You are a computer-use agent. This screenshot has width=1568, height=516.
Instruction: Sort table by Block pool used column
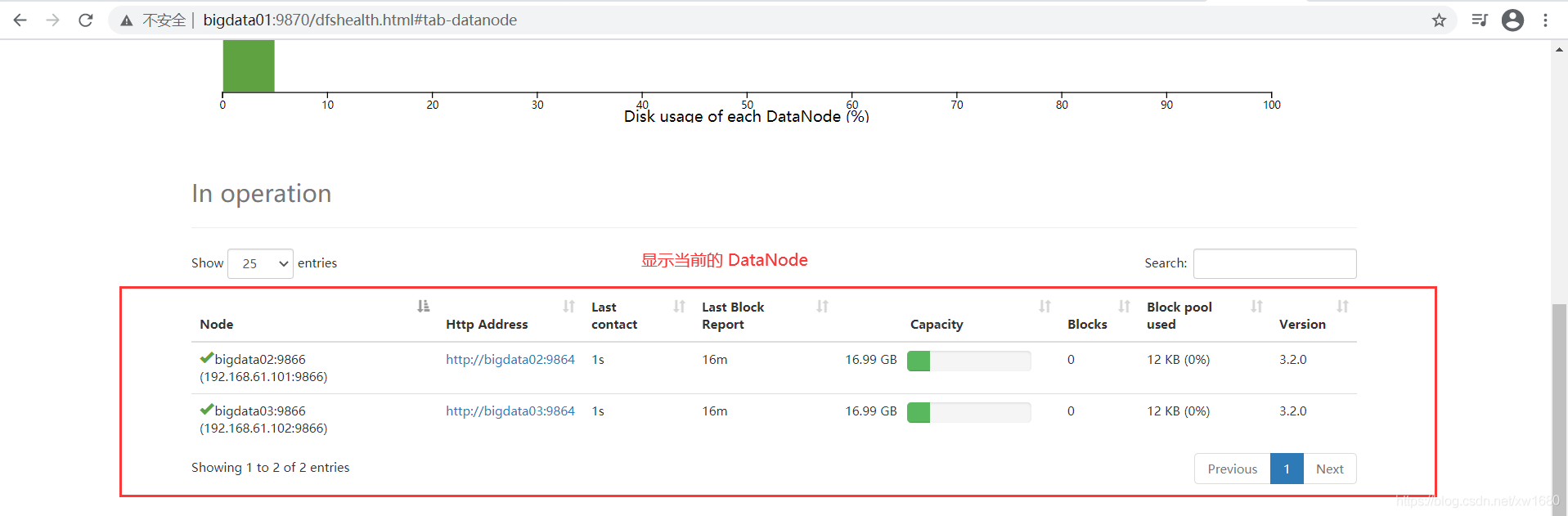(1256, 306)
